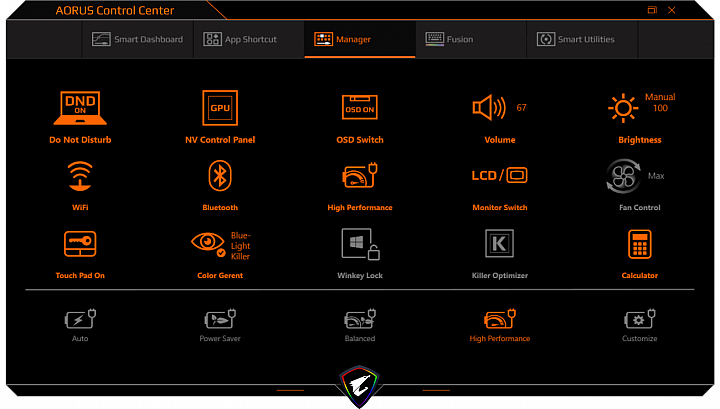
Task: Click the Monitor Switch LCD icon
Action: [x=500, y=175]
